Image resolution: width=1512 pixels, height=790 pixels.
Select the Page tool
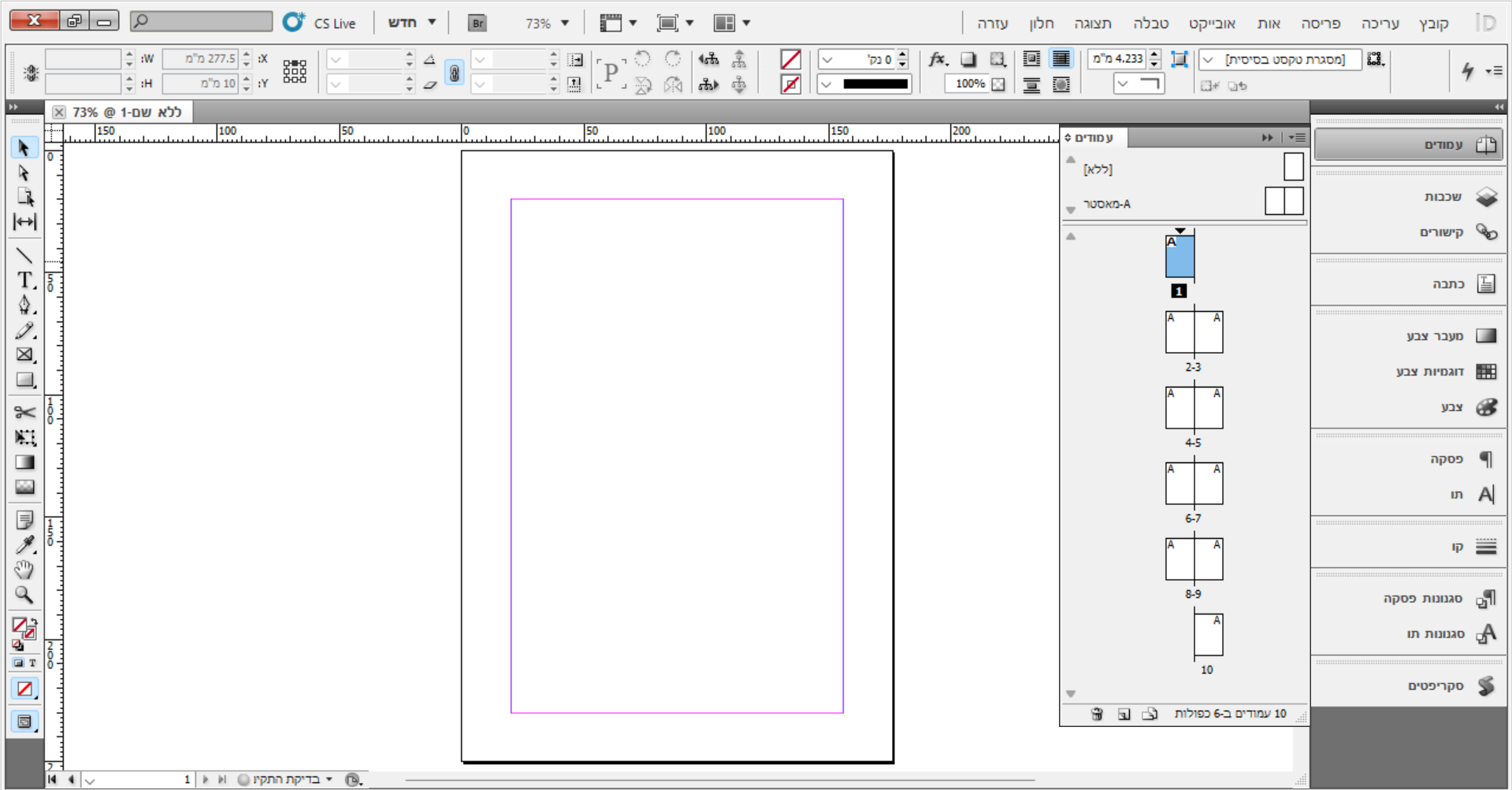pos(24,197)
